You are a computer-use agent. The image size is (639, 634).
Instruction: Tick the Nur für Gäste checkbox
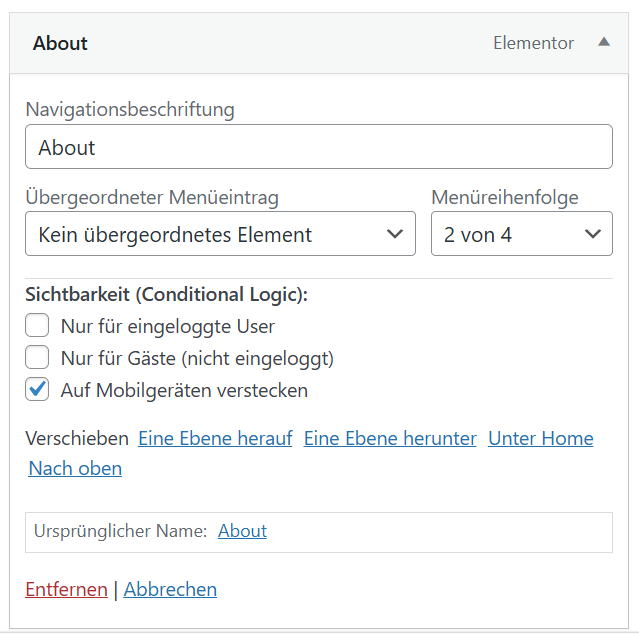tap(37, 358)
